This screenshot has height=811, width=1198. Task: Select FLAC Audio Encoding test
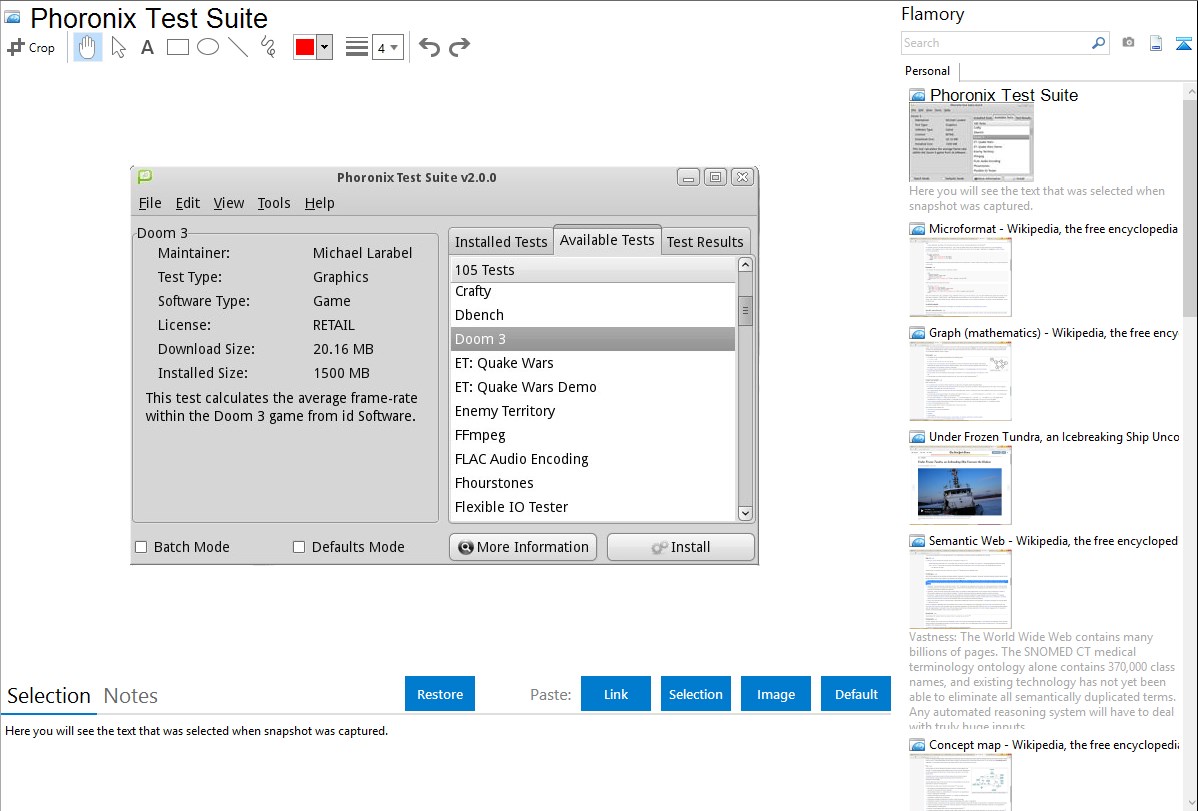click(593, 459)
